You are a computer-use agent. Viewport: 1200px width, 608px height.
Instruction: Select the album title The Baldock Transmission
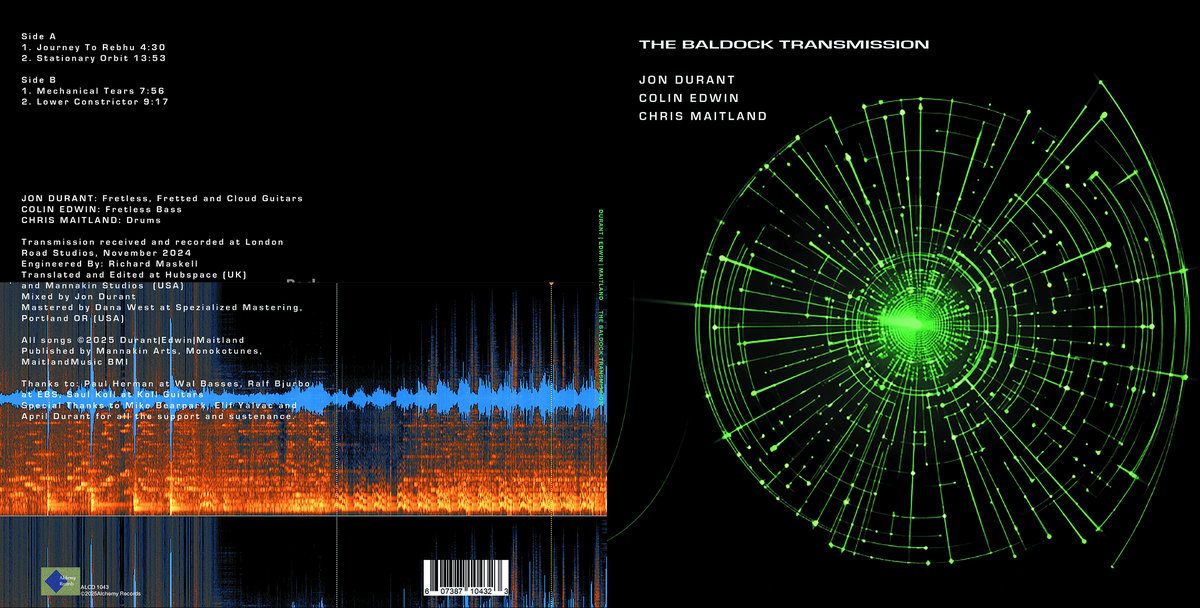784,44
